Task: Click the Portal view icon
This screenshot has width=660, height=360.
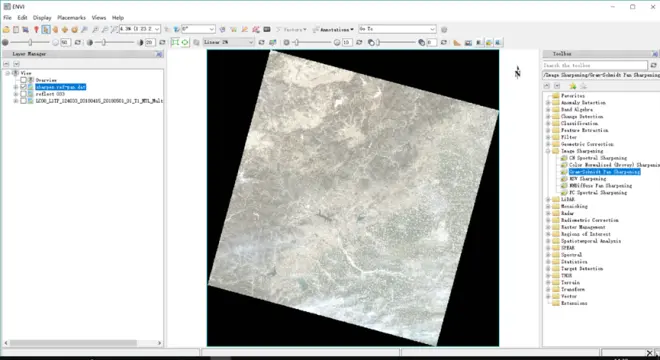Action: click(468, 43)
